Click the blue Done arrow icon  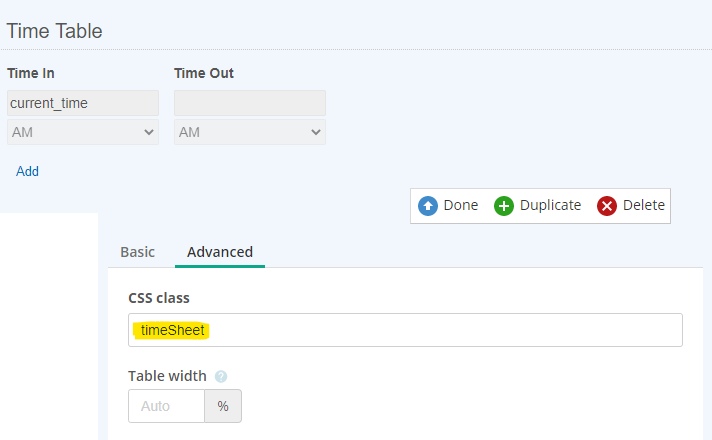pos(428,206)
